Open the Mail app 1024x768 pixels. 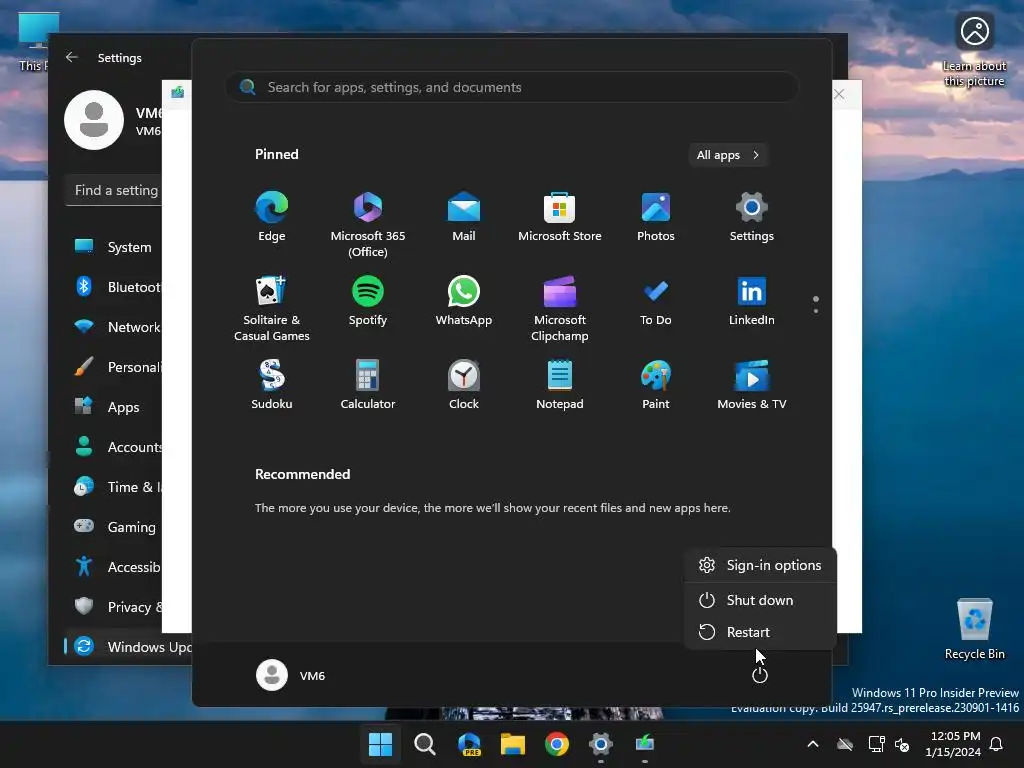[x=464, y=217]
